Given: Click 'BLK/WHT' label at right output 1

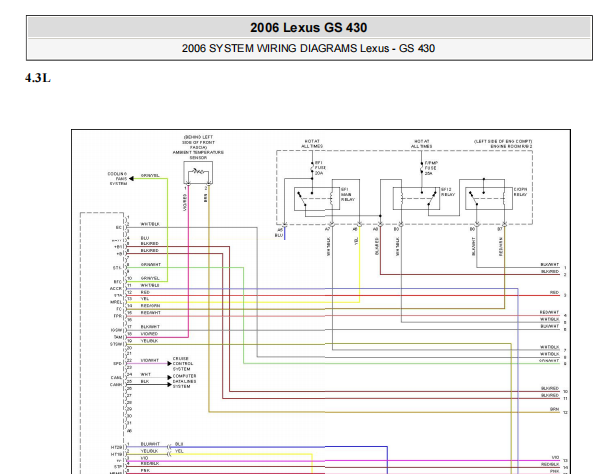Looking at the screenshot, I should (x=550, y=265).
